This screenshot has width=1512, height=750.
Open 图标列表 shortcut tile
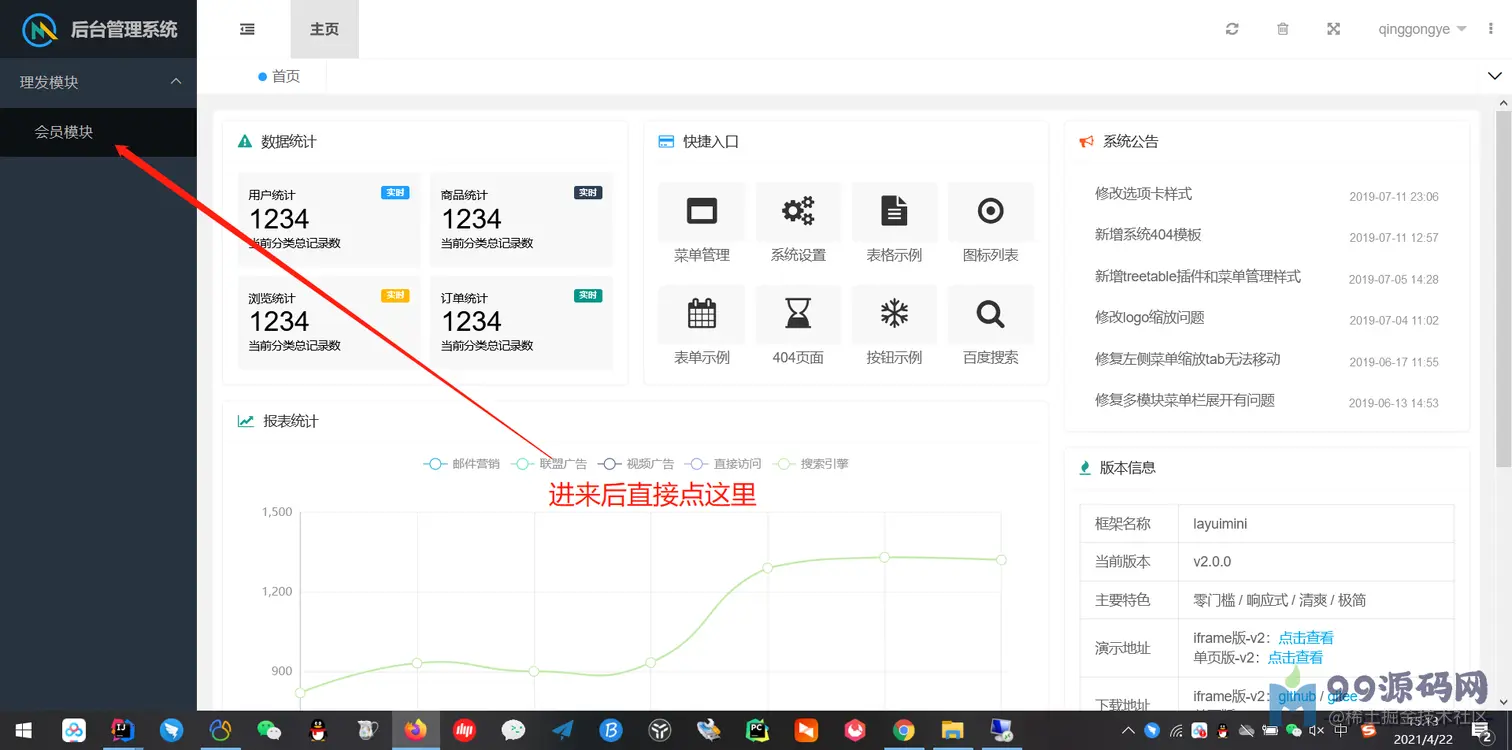coord(990,223)
